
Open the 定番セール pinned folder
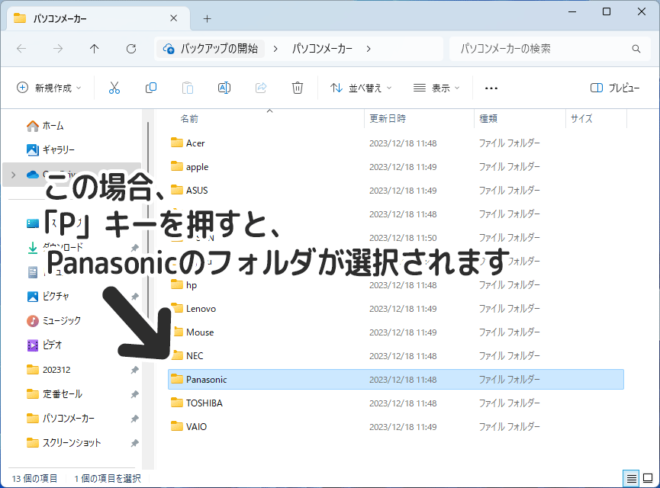pos(54,394)
